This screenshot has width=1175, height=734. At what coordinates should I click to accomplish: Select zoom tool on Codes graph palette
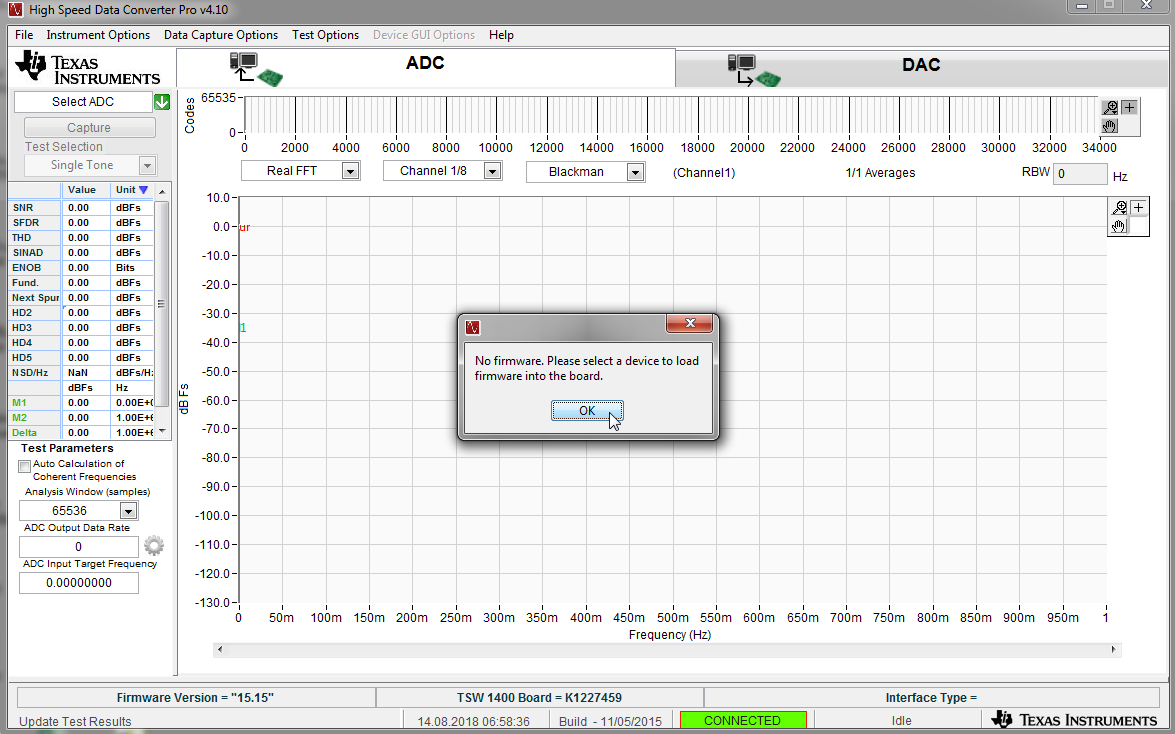(x=1110, y=108)
